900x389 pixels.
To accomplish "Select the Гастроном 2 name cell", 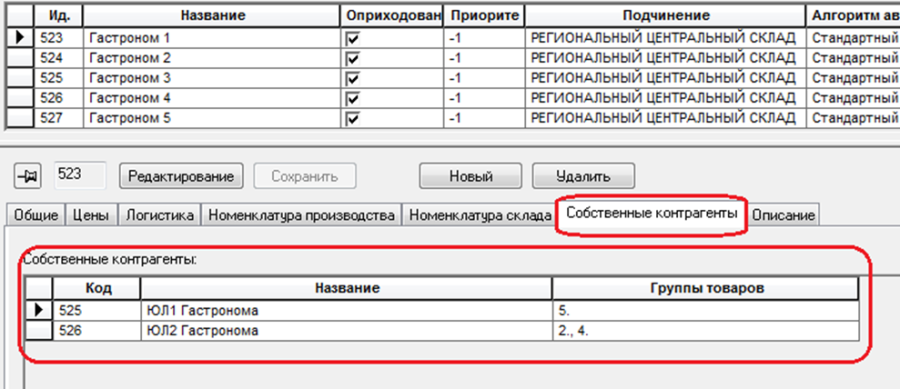I will coord(213,59).
